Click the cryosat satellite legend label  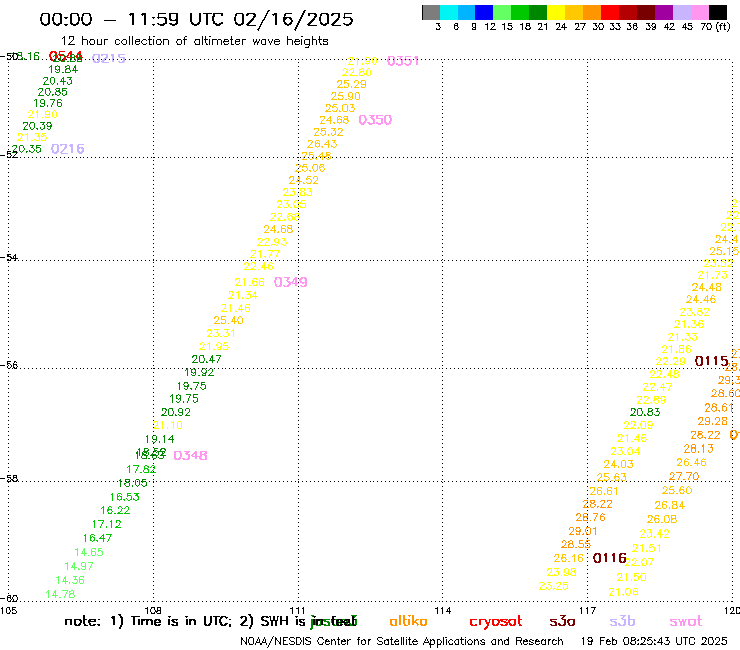(496, 622)
